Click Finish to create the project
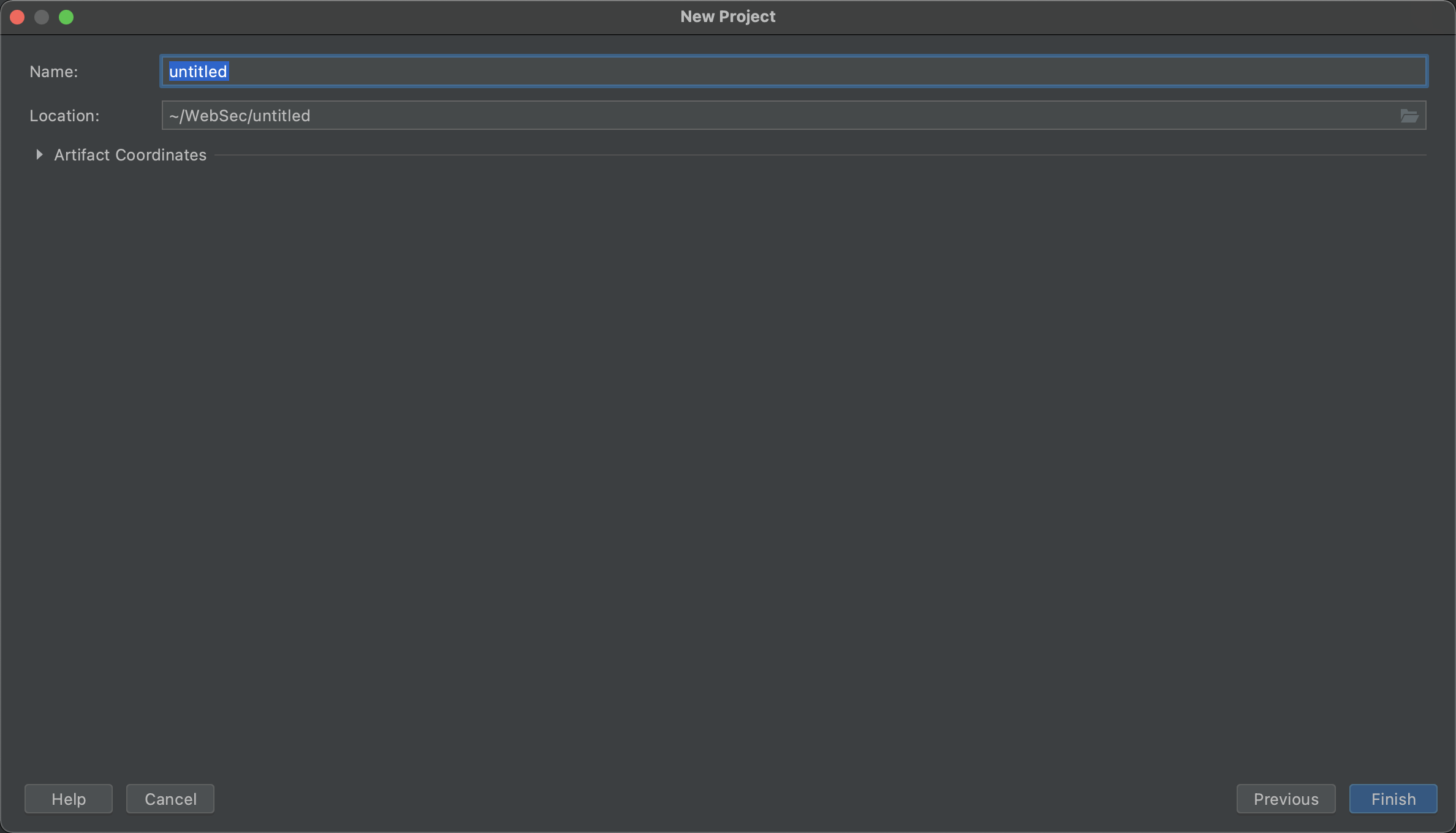Image resolution: width=1456 pixels, height=833 pixels. click(x=1393, y=799)
